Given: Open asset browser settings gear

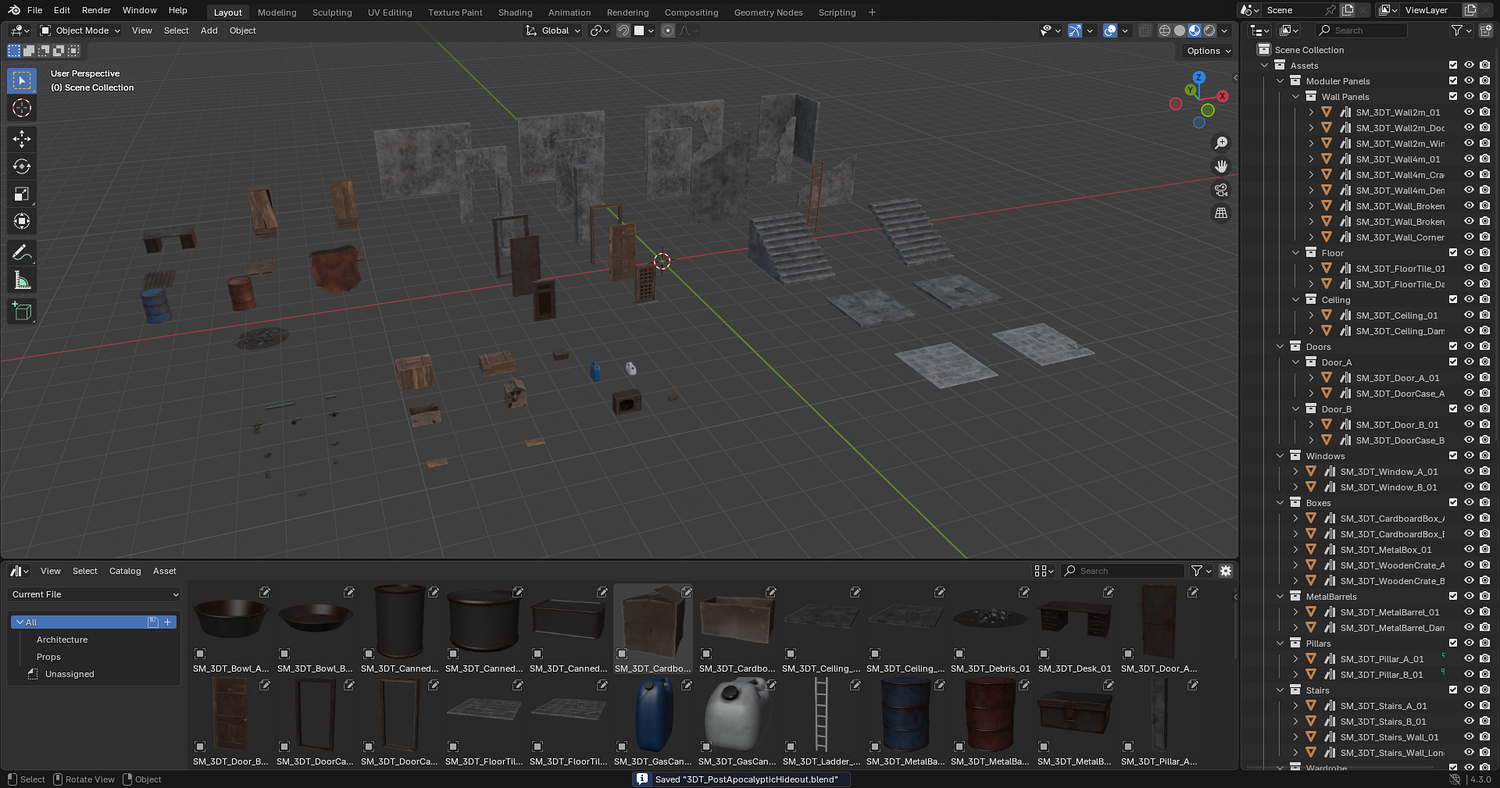Looking at the screenshot, I should pyautogui.click(x=1226, y=571).
